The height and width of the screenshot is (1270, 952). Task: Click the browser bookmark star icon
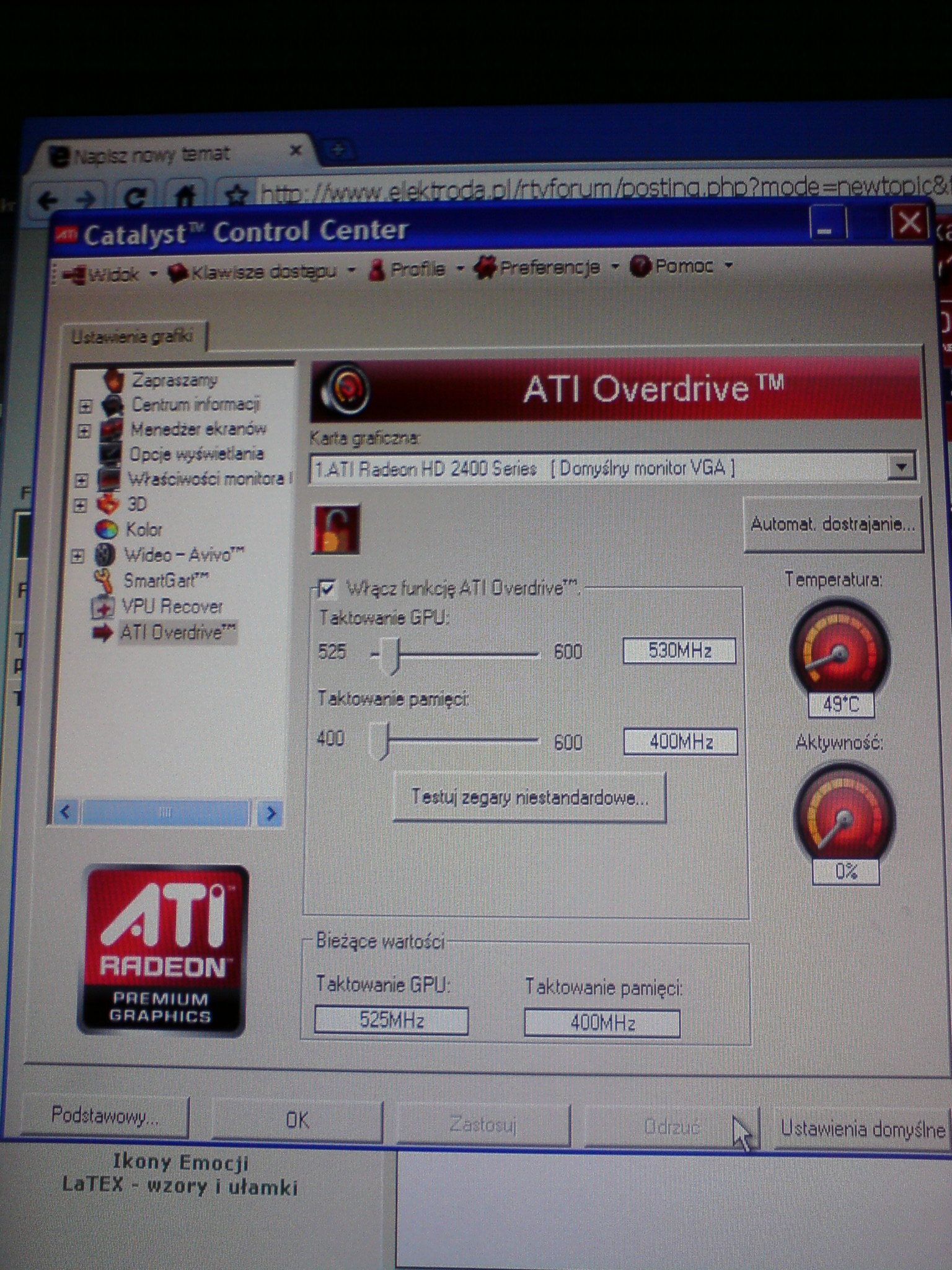(236, 197)
